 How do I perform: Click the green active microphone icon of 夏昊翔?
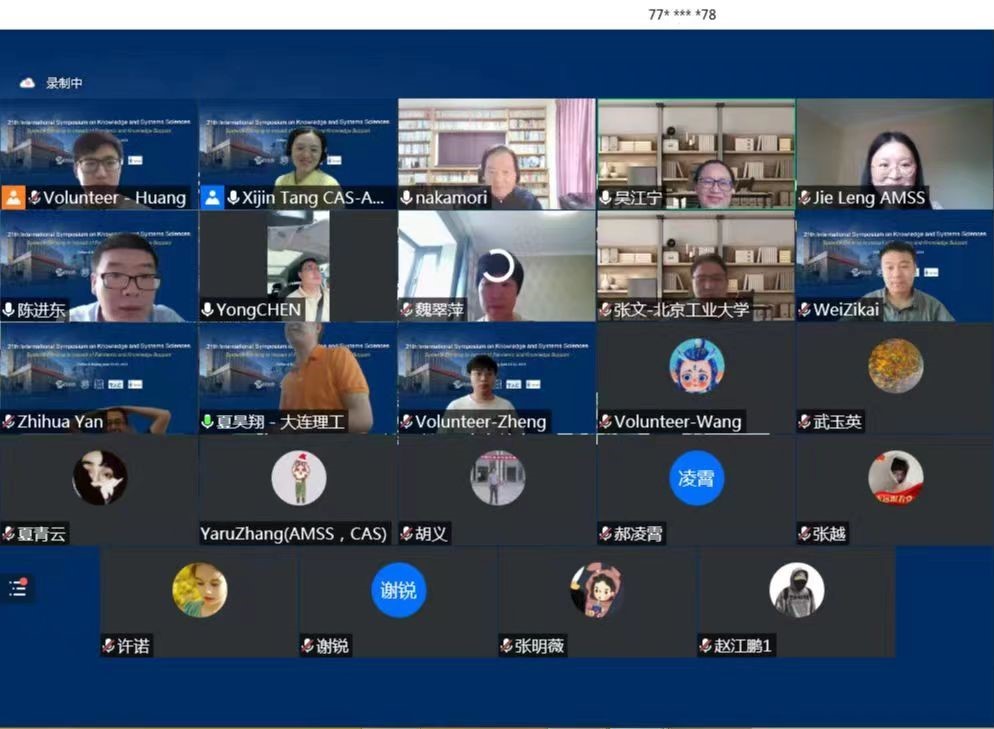coord(208,422)
